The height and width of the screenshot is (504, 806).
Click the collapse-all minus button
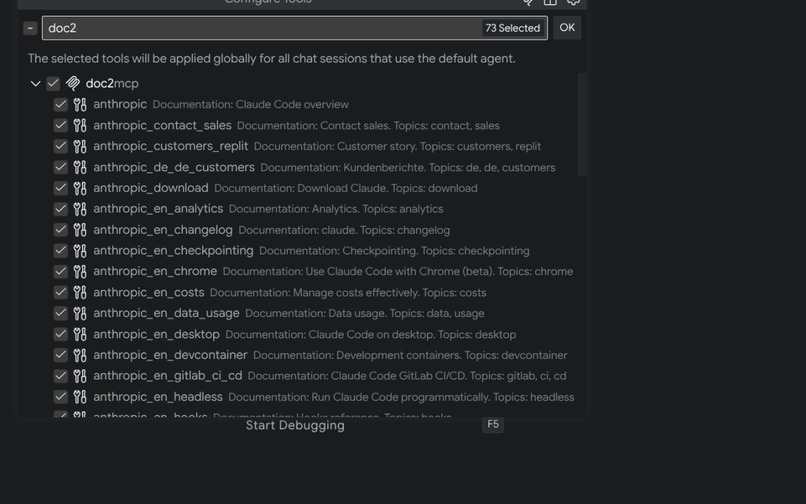(x=30, y=28)
